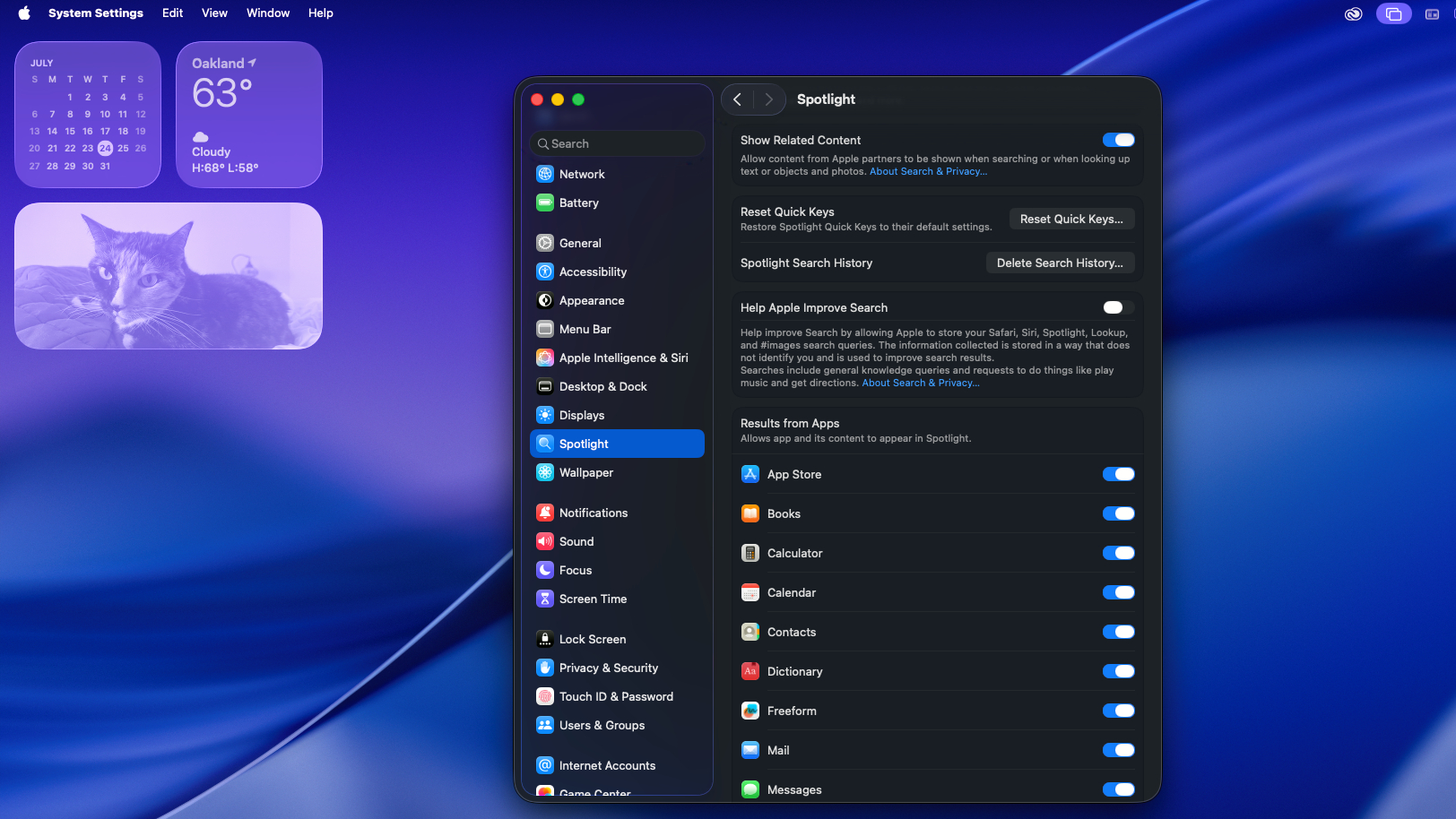The height and width of the screenshot is (819, 1456).
Task: Open the View menu
Action: pyautogui.click(x=214, y=13)
